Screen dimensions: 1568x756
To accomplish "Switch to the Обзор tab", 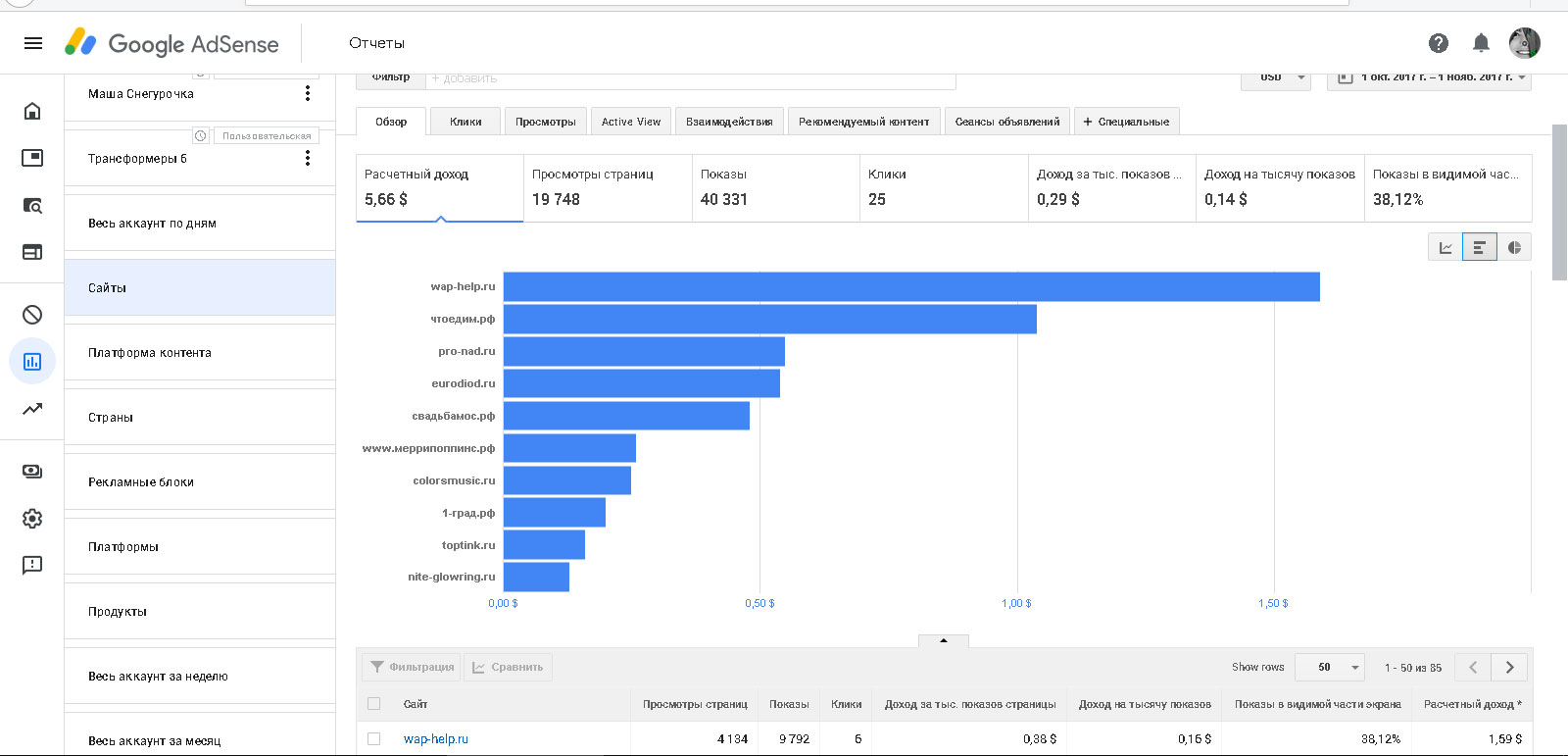I will click(391, 121).
